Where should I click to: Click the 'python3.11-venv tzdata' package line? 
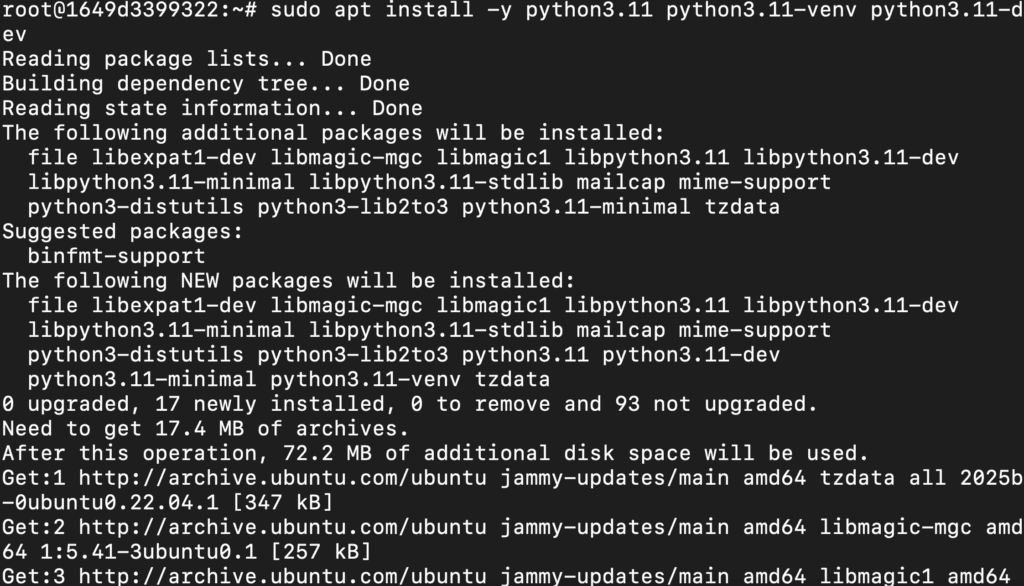point(289,380)
